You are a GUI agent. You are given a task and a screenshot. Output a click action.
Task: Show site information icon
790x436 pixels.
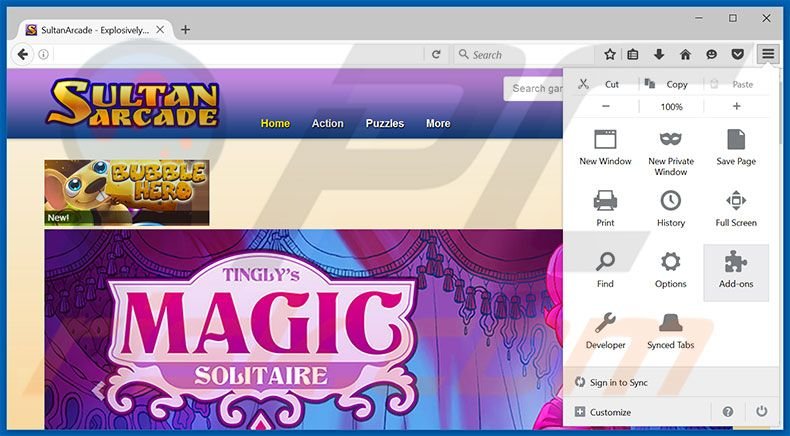[44, 54]
